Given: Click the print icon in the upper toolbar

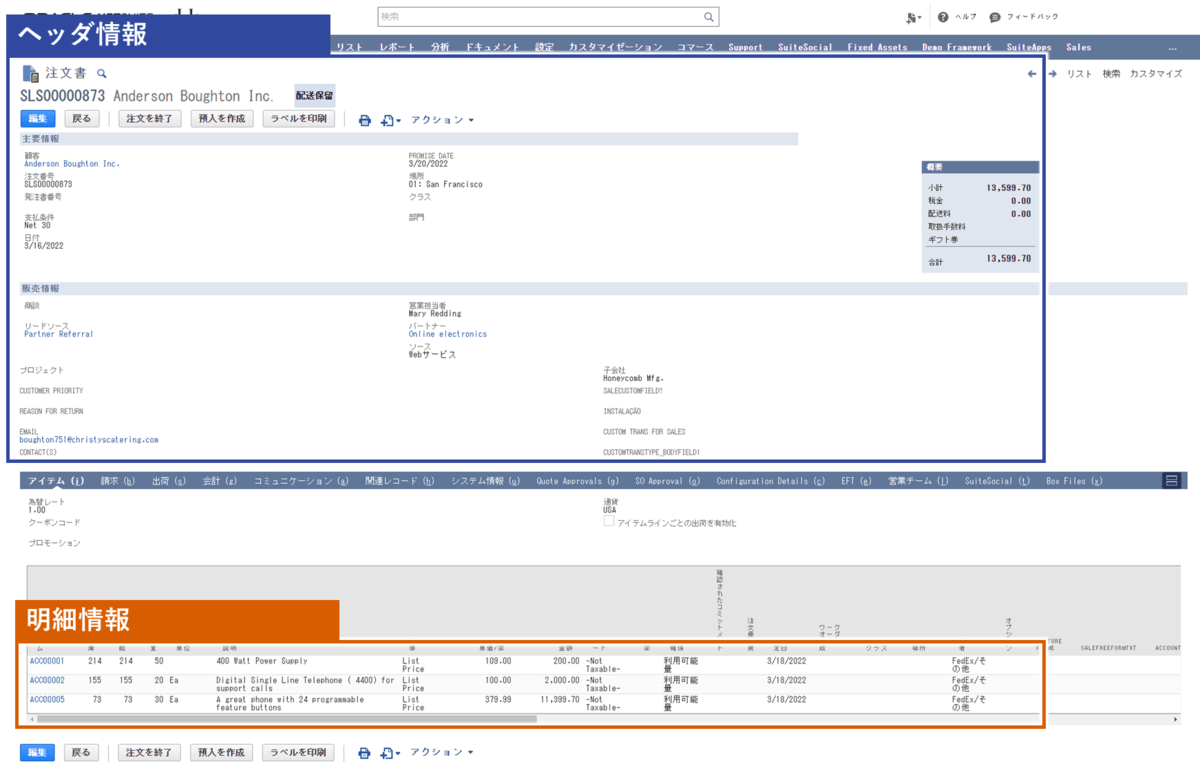Looking at the screenshot, I should [x=365, y=120].
